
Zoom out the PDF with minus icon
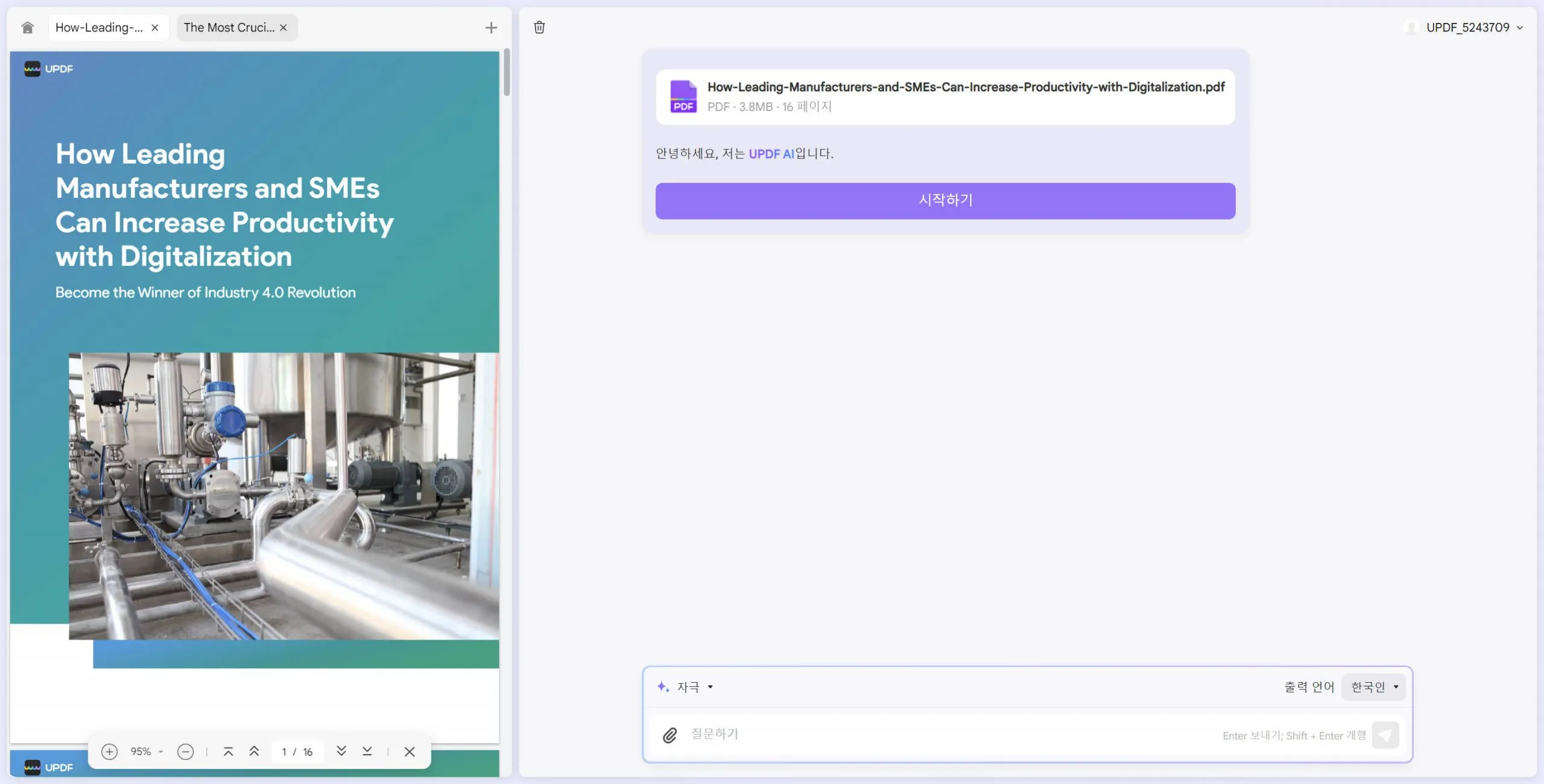click(186, 752)
